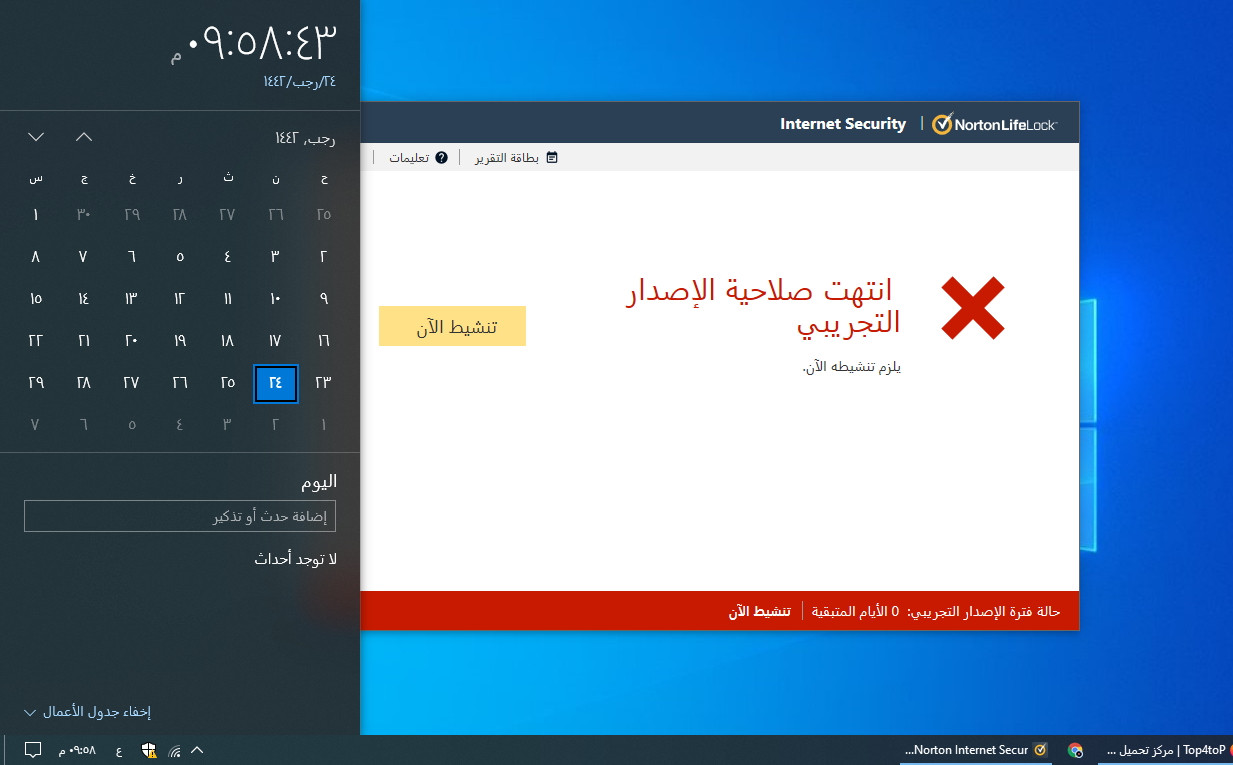This screenshot has height=765, width=1233.
Task: Open the network tray icon
Action: pyautogui.click(x=174, y=749)
